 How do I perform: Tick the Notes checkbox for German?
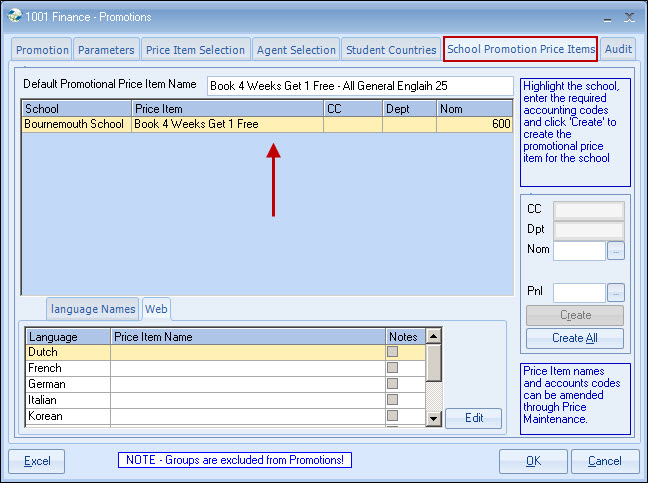[393, 384]
